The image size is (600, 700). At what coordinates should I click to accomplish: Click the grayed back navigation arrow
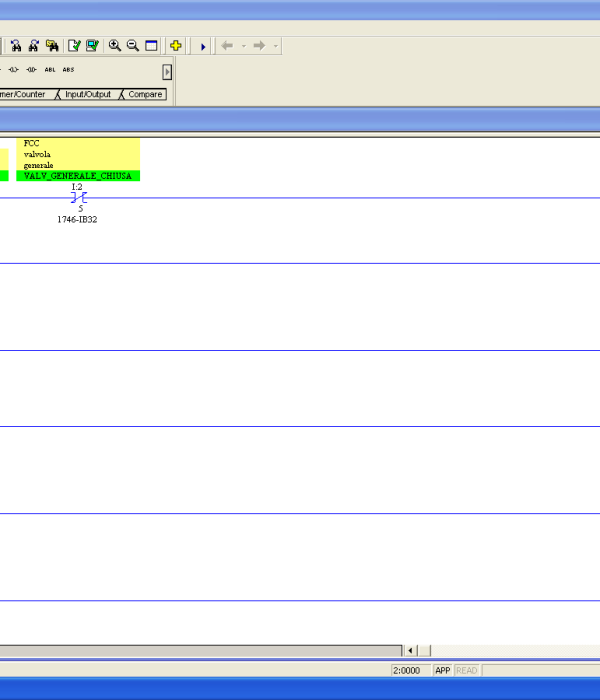pos(227,46)
